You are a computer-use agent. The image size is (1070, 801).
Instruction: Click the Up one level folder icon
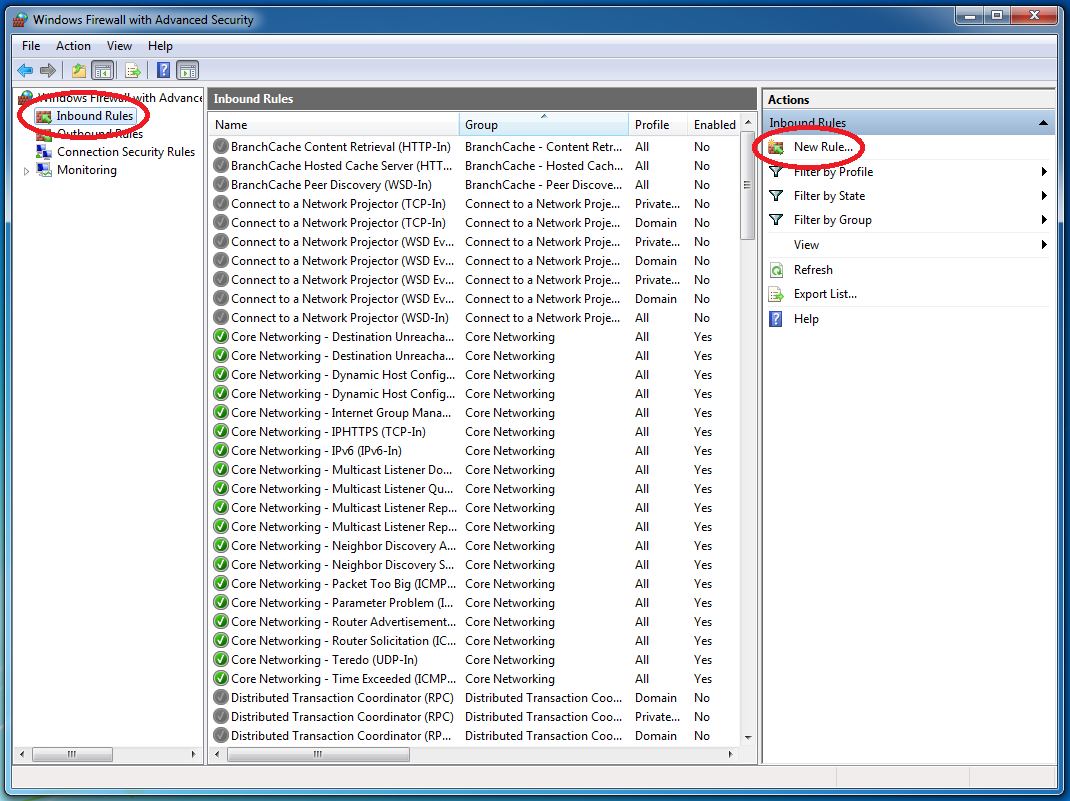click(x=79, y=70)
